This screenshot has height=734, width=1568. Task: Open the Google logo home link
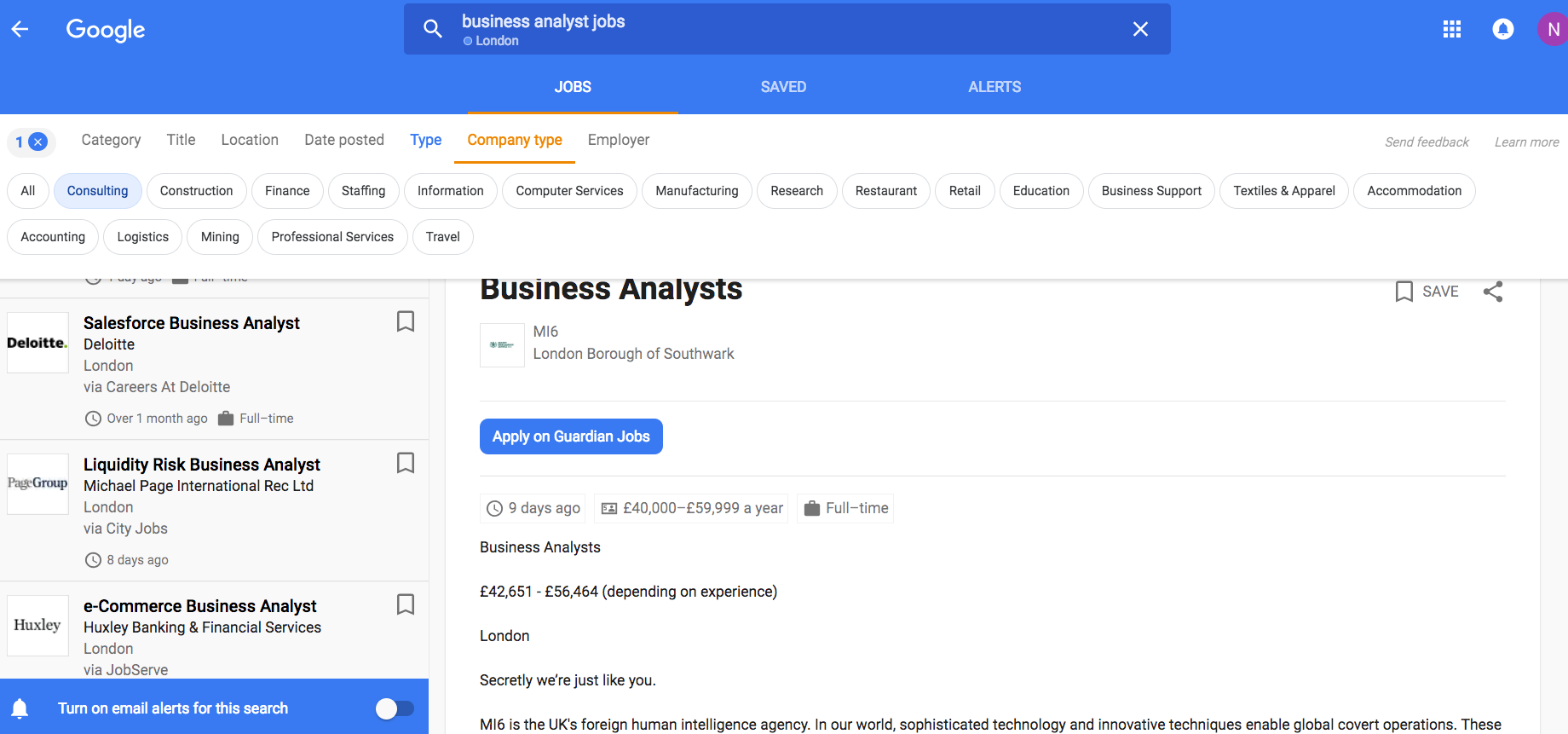(x=106, y=30)
